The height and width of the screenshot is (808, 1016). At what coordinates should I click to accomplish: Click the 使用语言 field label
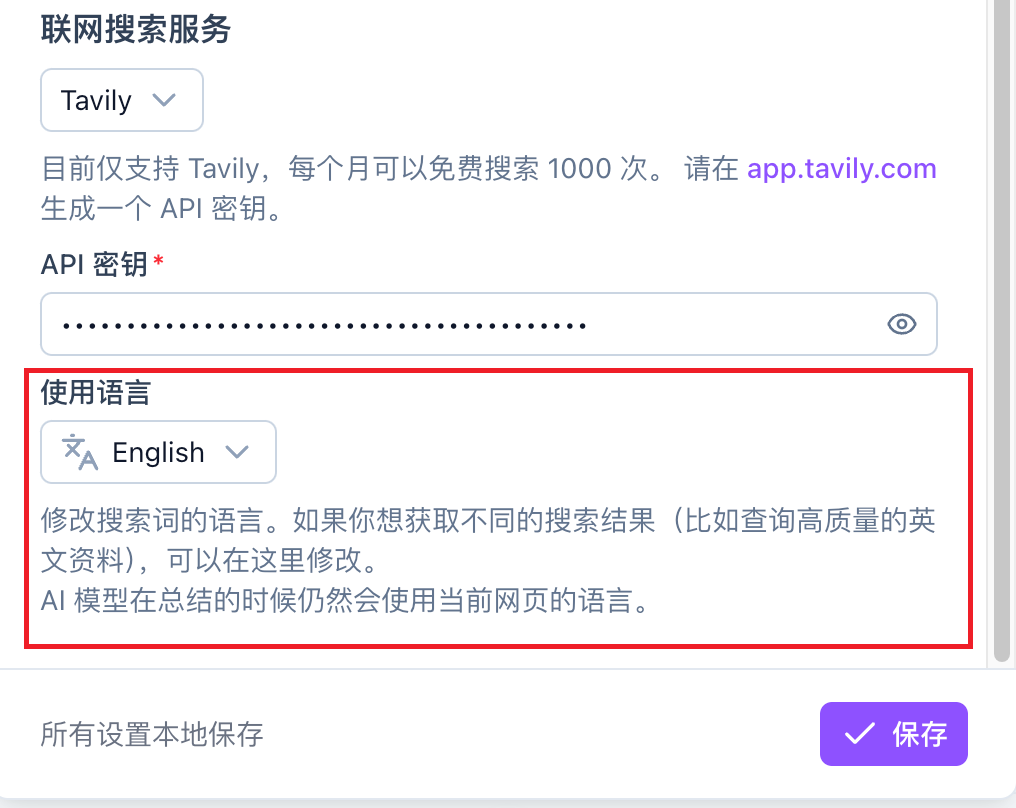[x=96, y=392]
